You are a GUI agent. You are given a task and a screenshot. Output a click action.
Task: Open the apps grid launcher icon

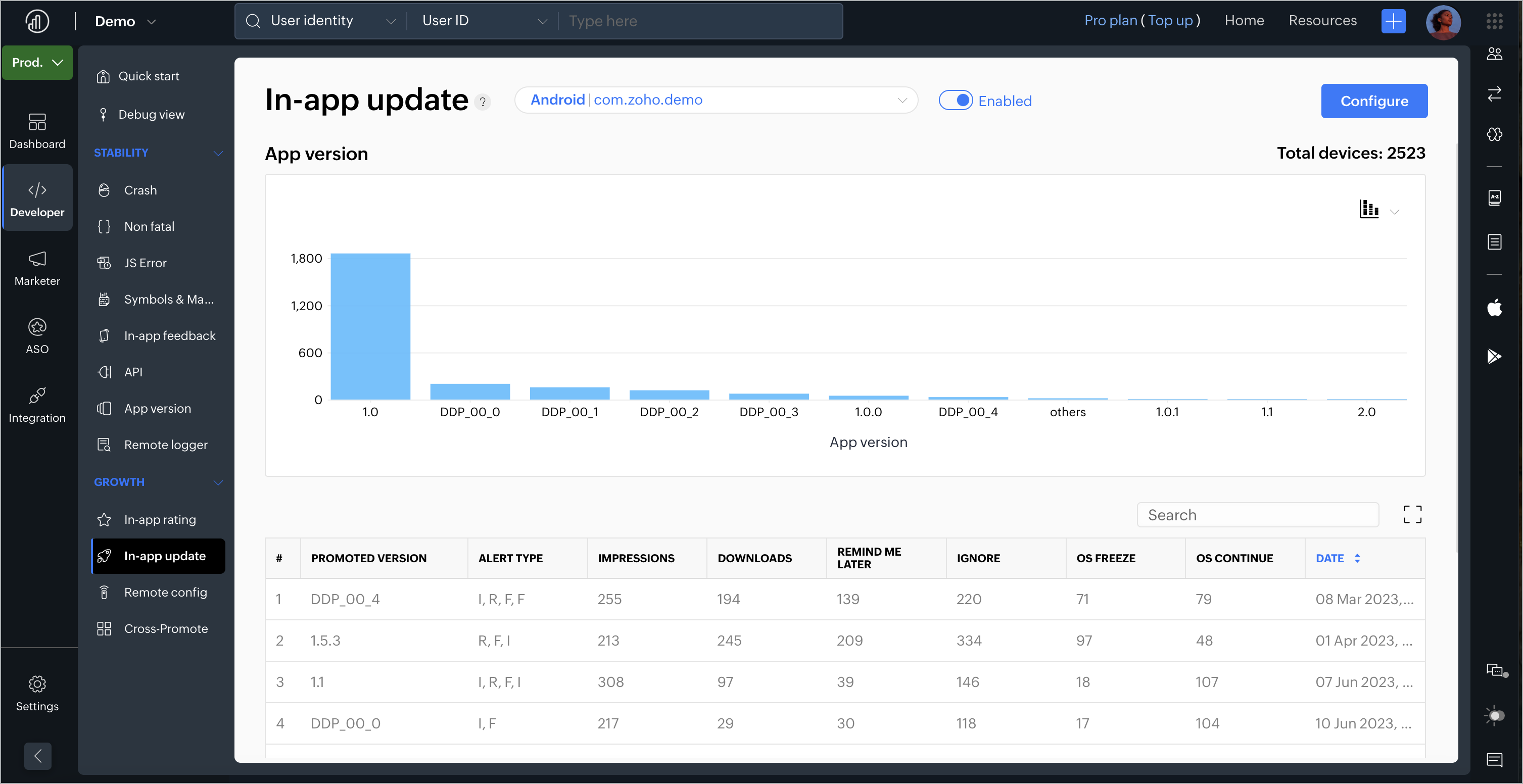[1494, 21]
